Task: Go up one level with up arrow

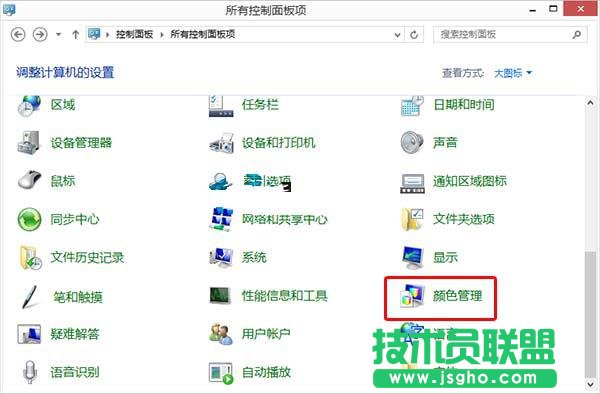Action: tap(75, 34)
